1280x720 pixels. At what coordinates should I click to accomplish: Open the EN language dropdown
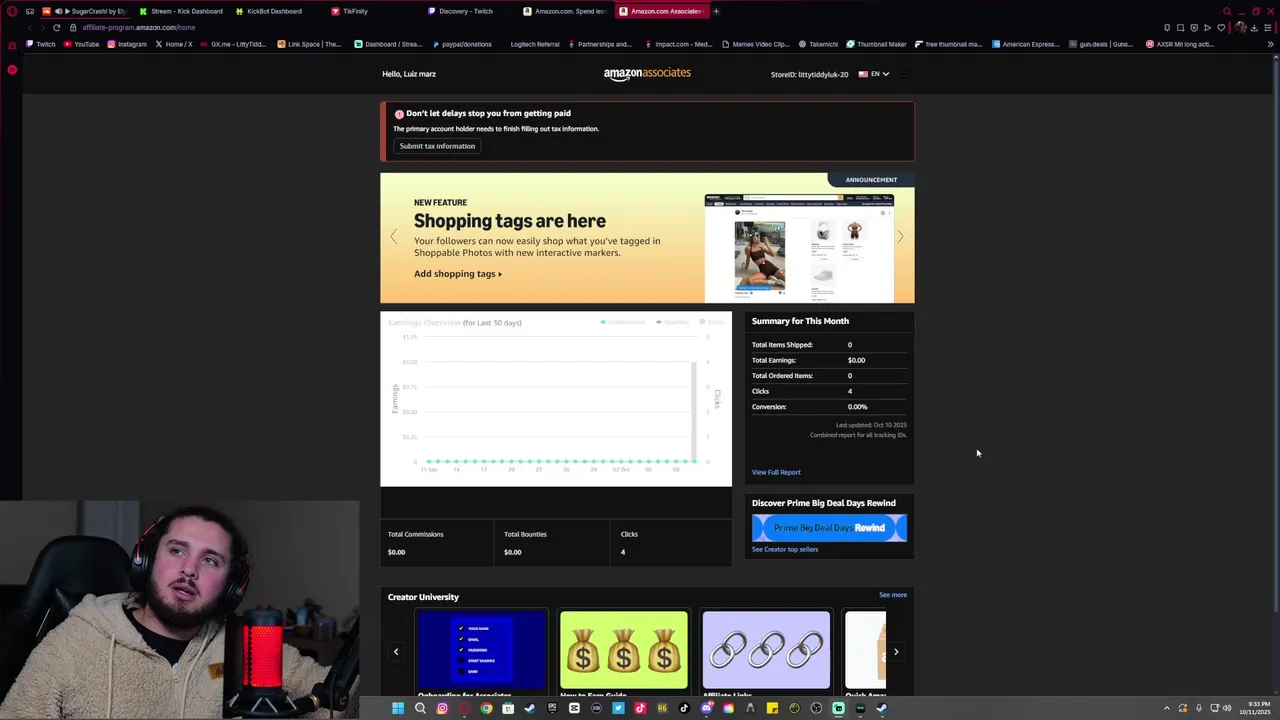tap(874, 74)
